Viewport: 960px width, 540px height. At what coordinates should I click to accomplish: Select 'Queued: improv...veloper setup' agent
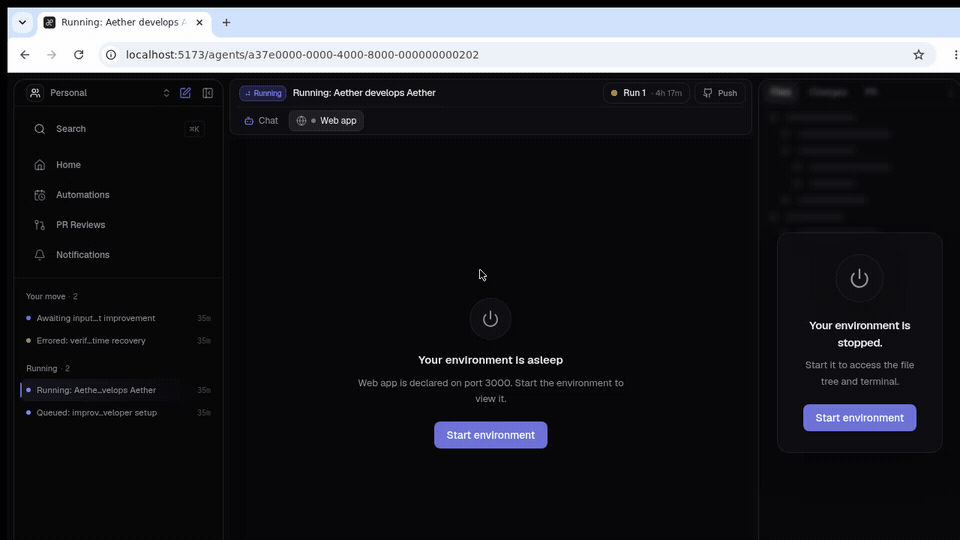(119, 413)
